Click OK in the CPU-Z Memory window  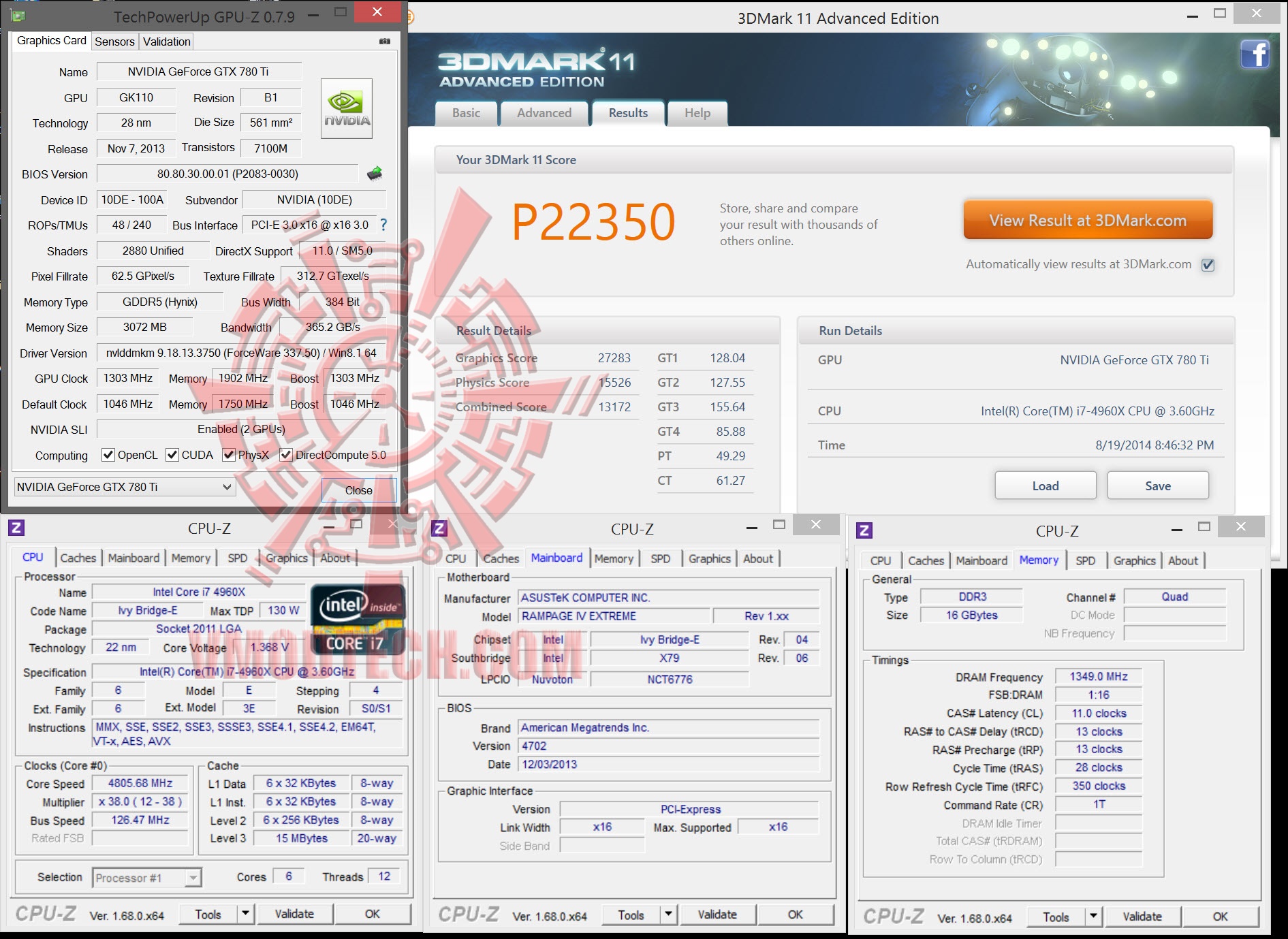pyautogui.click(x=1221, y=917)
